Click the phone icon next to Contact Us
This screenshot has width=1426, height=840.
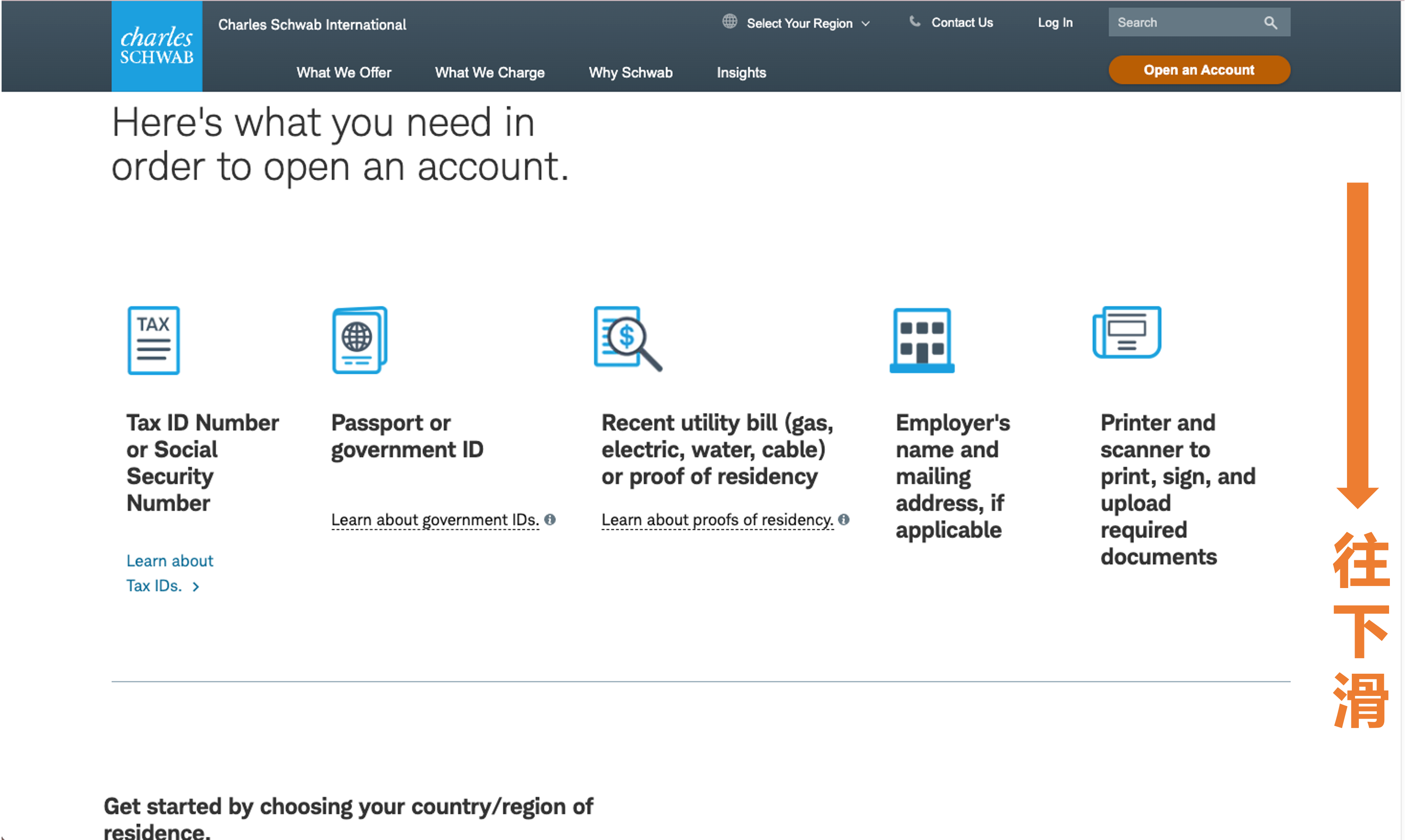tap(914, 21)
